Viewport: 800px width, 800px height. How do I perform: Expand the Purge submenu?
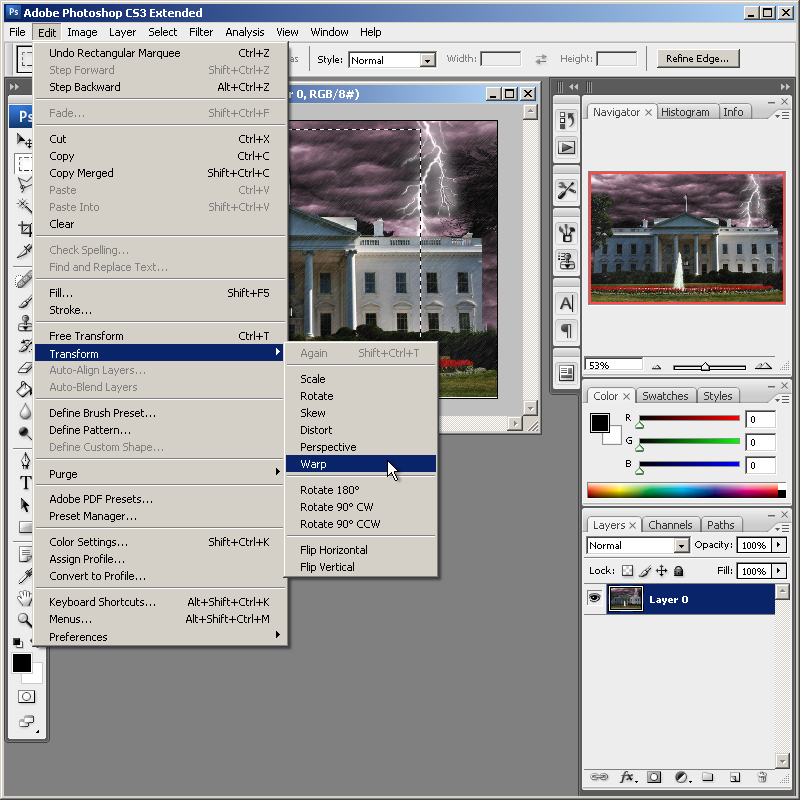[x=160, y=473]
